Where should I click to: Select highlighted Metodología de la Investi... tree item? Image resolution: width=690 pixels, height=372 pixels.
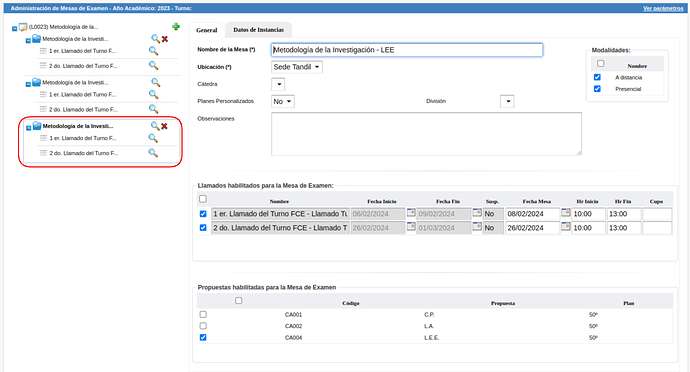click(x=78, y=126)
